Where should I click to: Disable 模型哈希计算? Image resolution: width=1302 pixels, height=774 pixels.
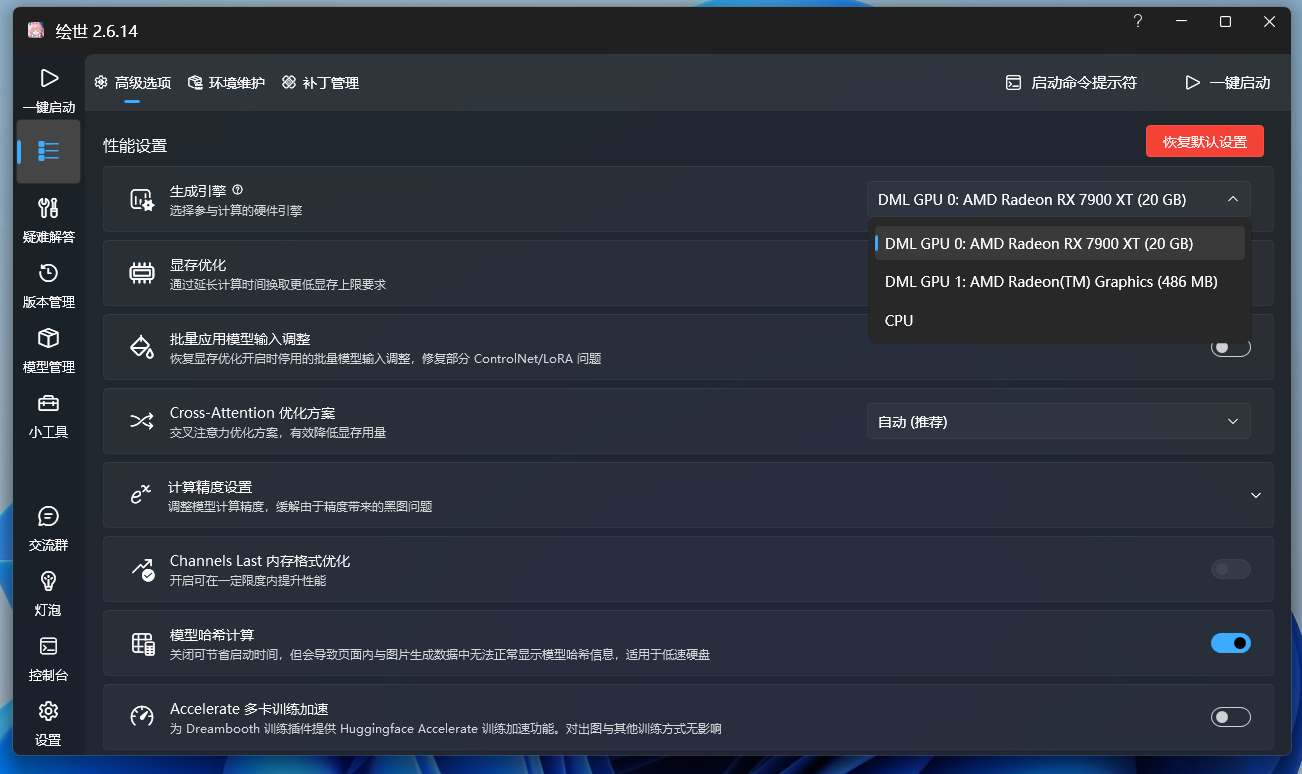[1230, 643]
